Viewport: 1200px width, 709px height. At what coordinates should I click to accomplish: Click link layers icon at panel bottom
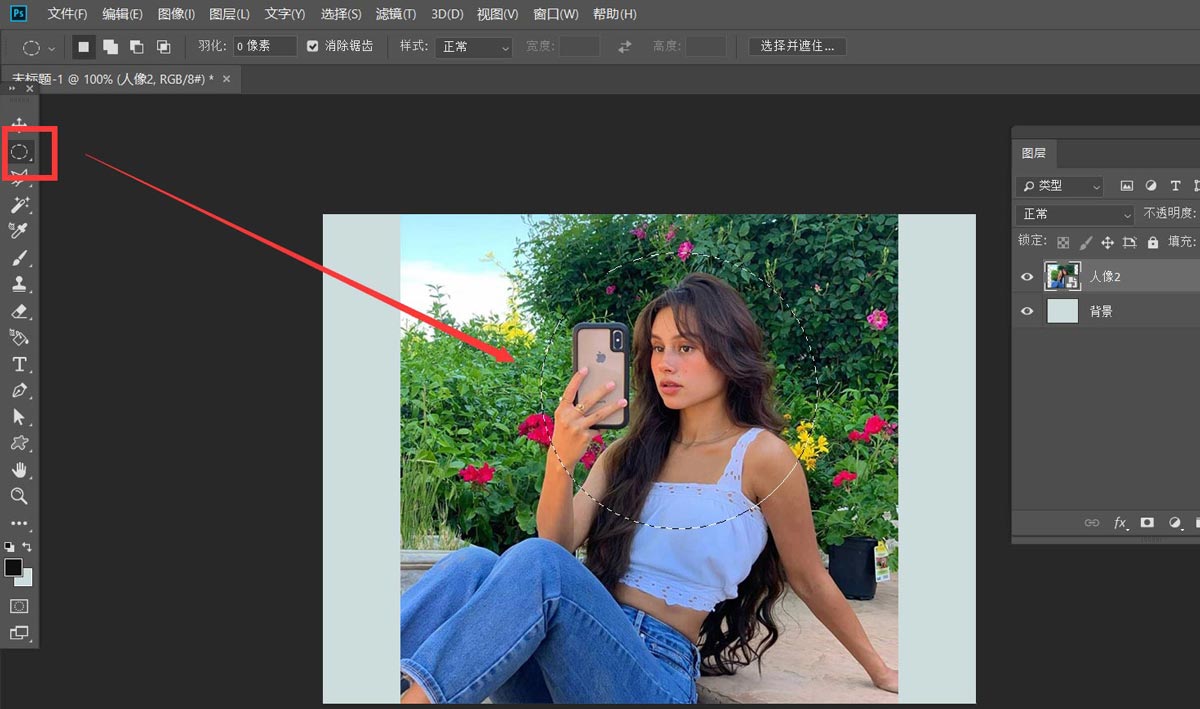pos(1093,523)
